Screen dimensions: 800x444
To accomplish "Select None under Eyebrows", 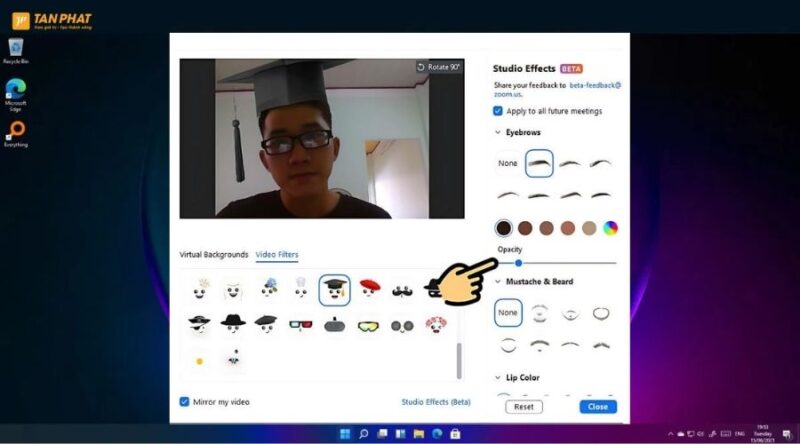I will (x=508, y=163).
